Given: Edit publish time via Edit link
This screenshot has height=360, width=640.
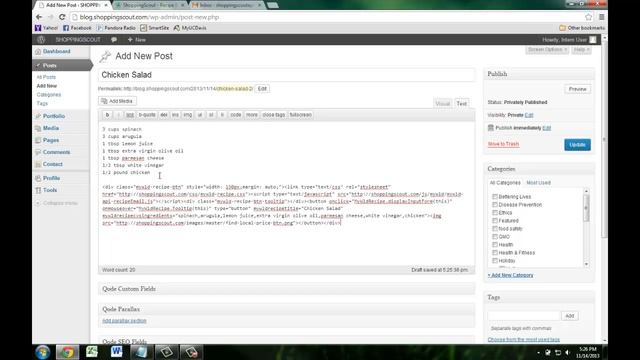Looking at the screenshot, I should tap(547, 128).
